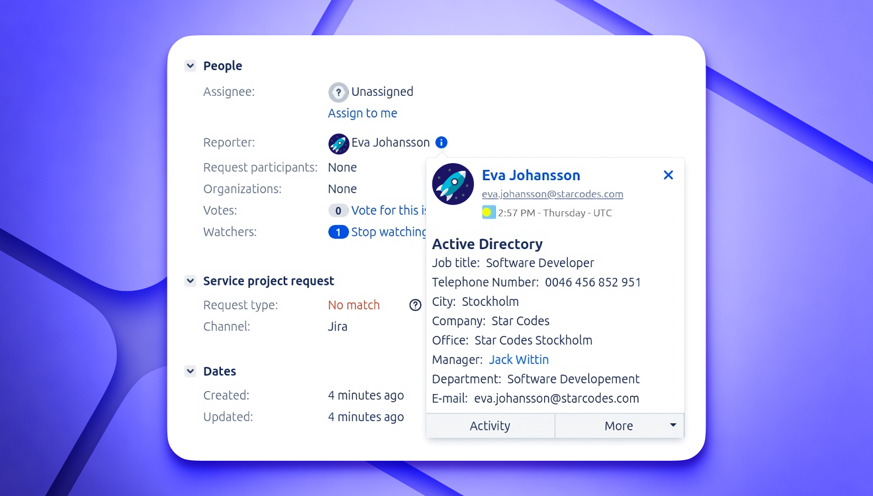The image size is (873, 496).
Task: Click the Assign to me link
Action: [x=362, y=113]
